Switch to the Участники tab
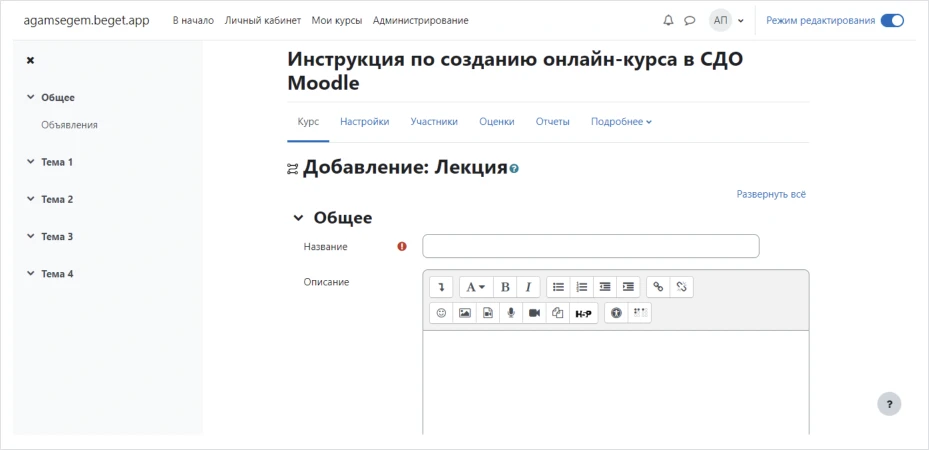Image resolution: width=929 pixels, height=450 pixels. (x=434, y=122)
